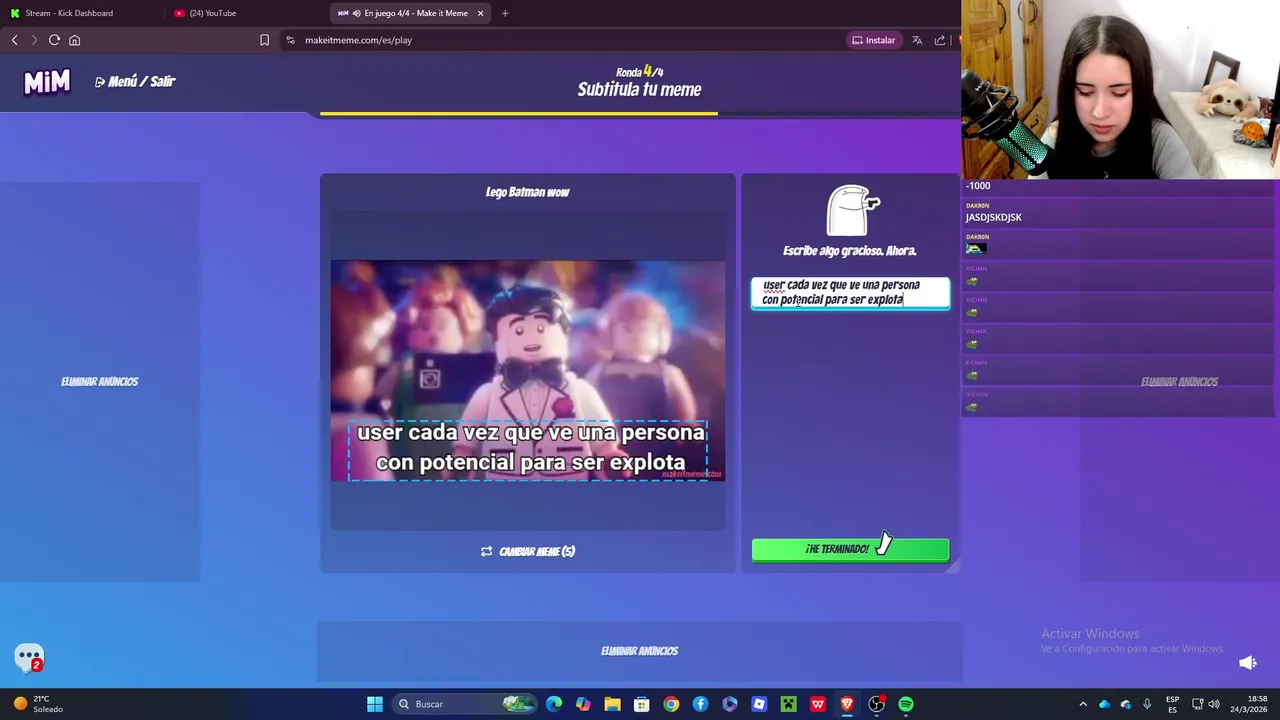The image size is (1280, 720).
Task: Open Google Chrome from the taskbar
Action: point(671,704)
